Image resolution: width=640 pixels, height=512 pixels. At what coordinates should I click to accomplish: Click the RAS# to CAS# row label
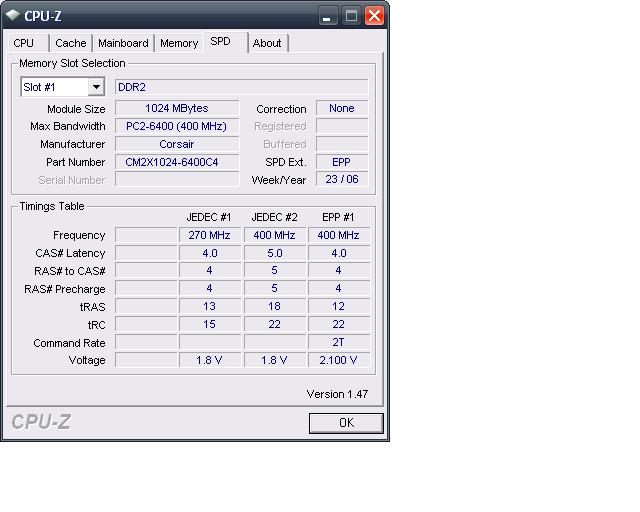pyautogui.click(x=70, y=271)
